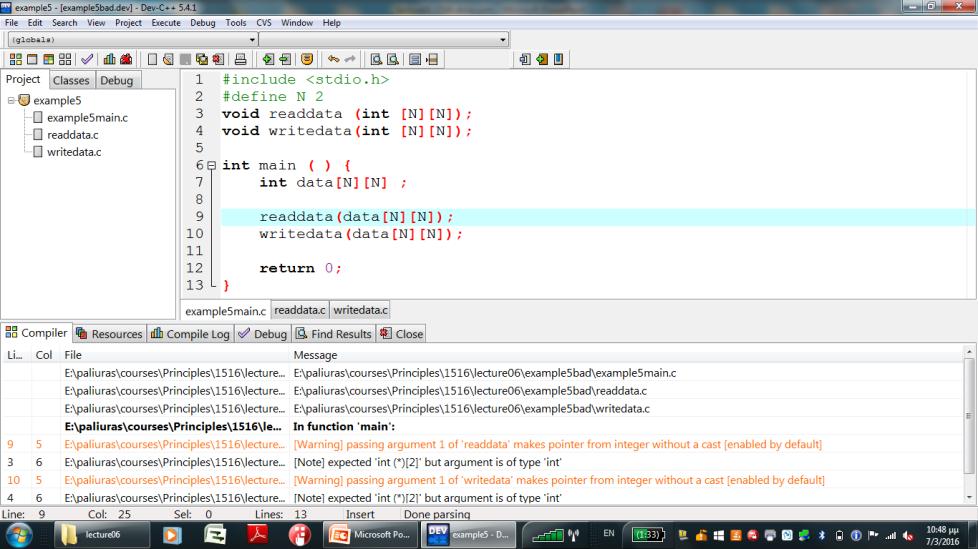Screen dimensions: 978x549
Task: Open Adobe Acrobat from taskbar
Action: [257, 535]
